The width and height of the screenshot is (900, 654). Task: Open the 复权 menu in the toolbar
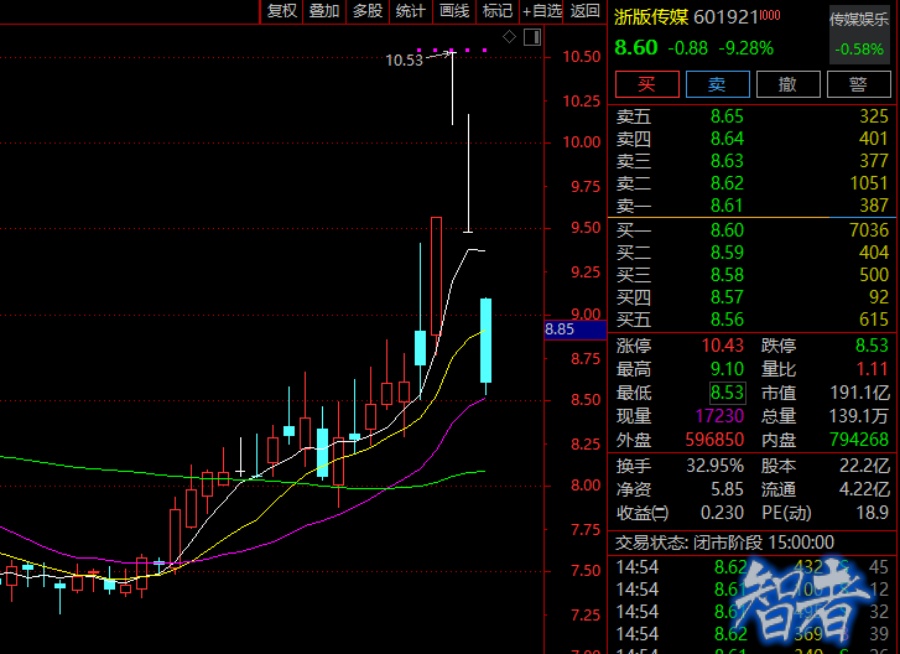pyautogui.click(x=281, y=11)
